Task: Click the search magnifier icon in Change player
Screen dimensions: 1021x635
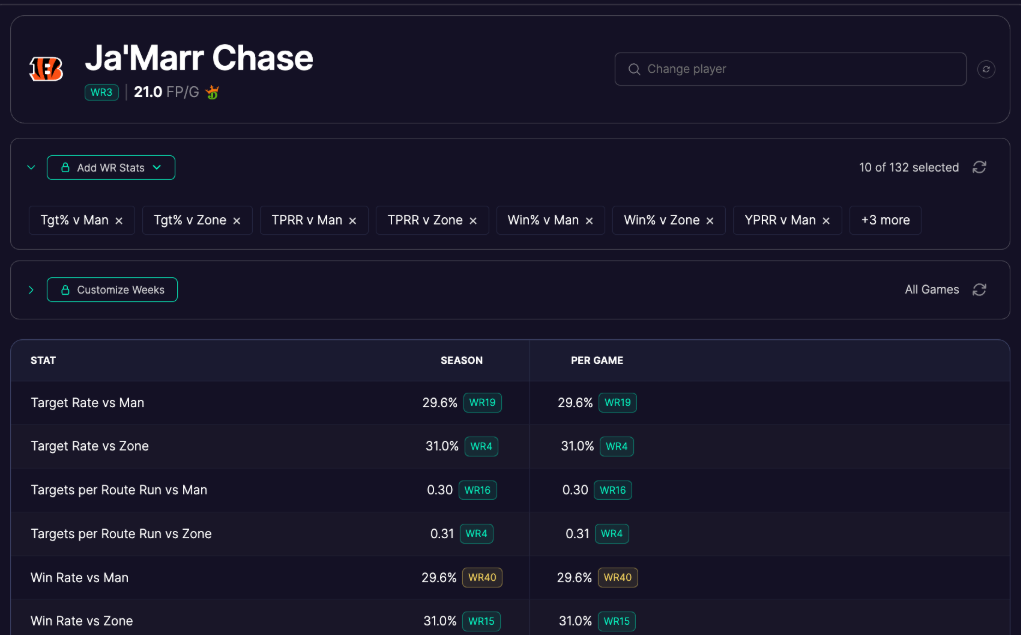Action: coord(634,69)
